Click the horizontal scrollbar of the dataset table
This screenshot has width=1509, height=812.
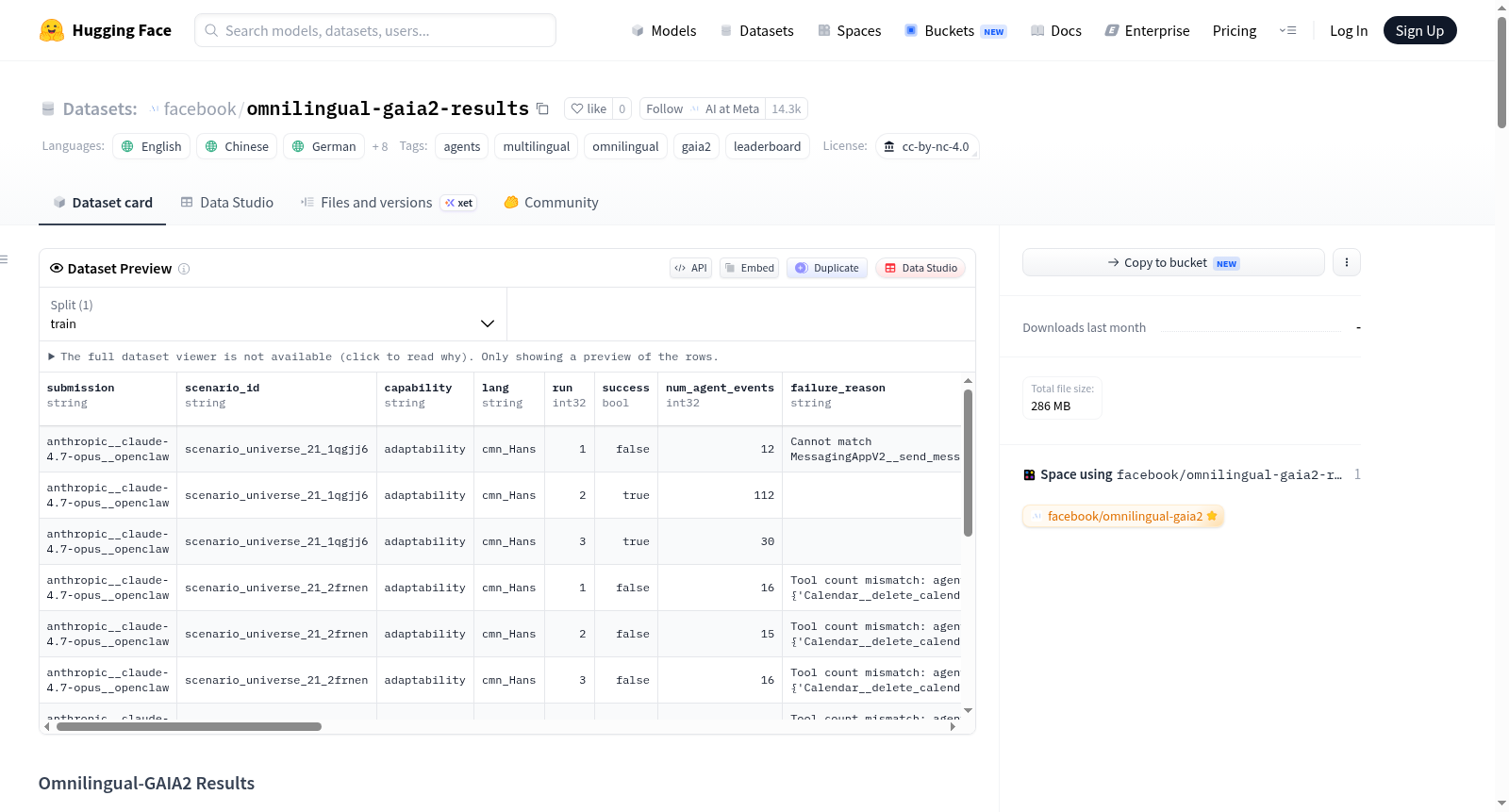point(189,727)
